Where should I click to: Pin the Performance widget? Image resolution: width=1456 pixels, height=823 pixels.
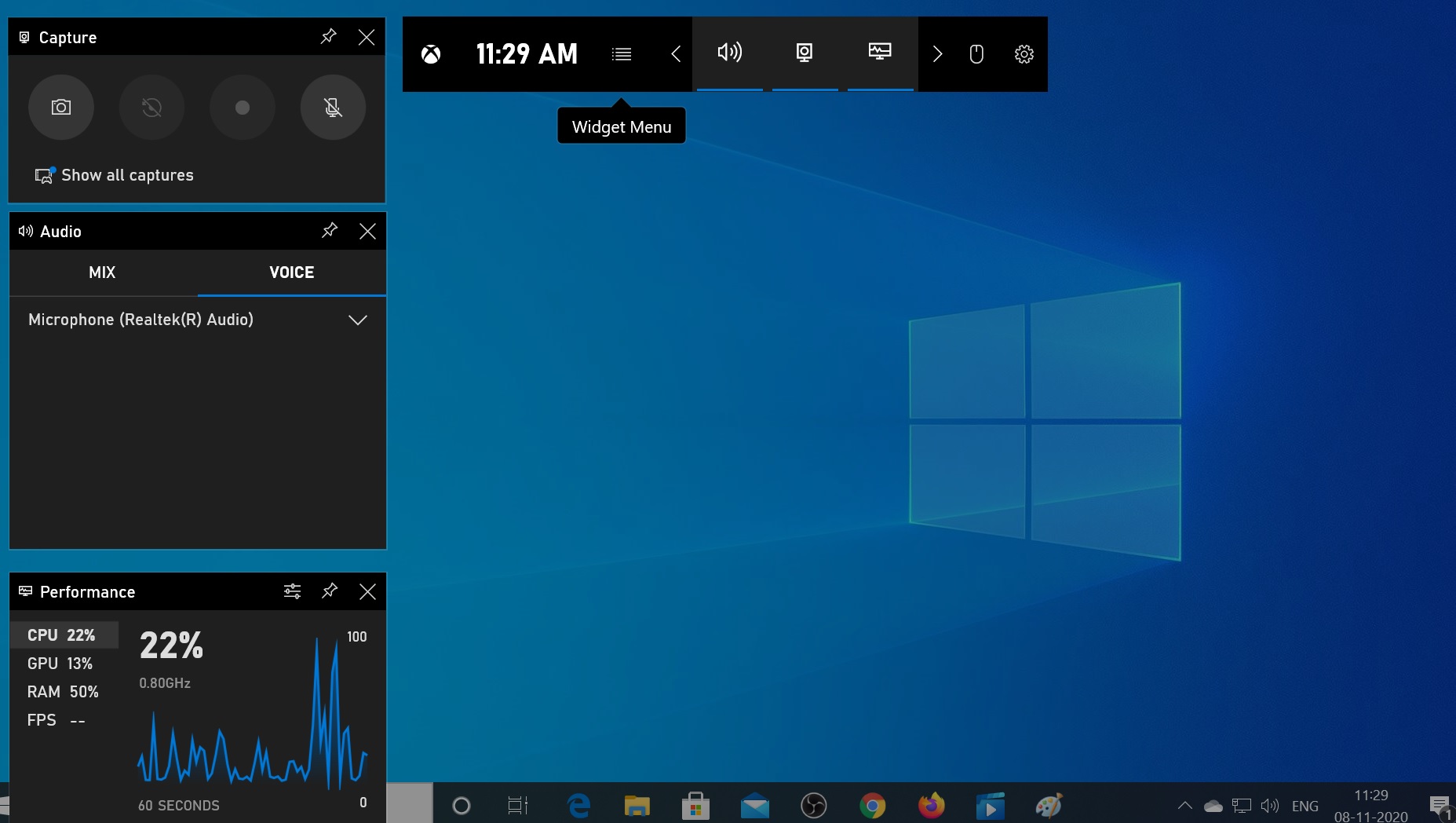click(x=330, y=591)
